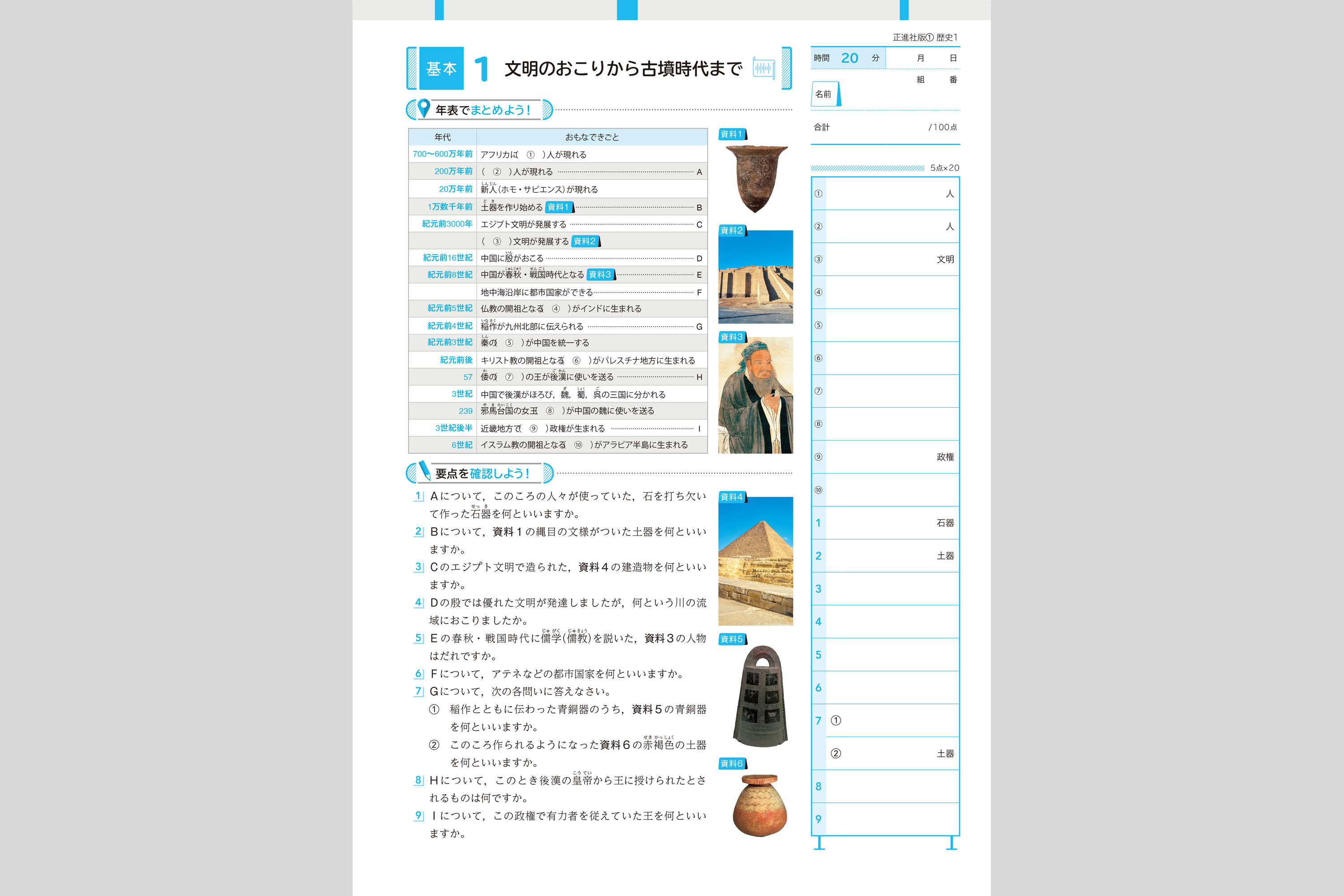This screenshot has height=896, width=1344.
Task: Click the scroll icon beside the worksheet title
Action: click(x=763, y=69)
